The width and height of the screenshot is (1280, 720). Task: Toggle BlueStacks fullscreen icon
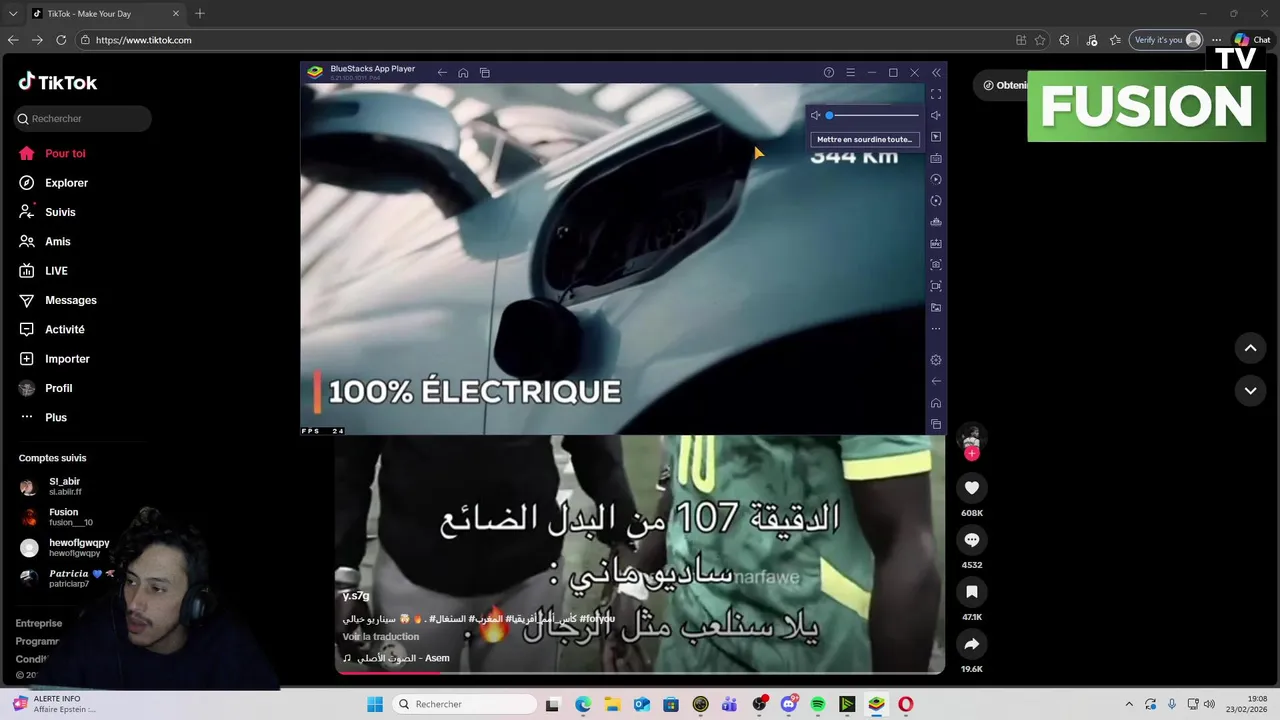point(936,94)
